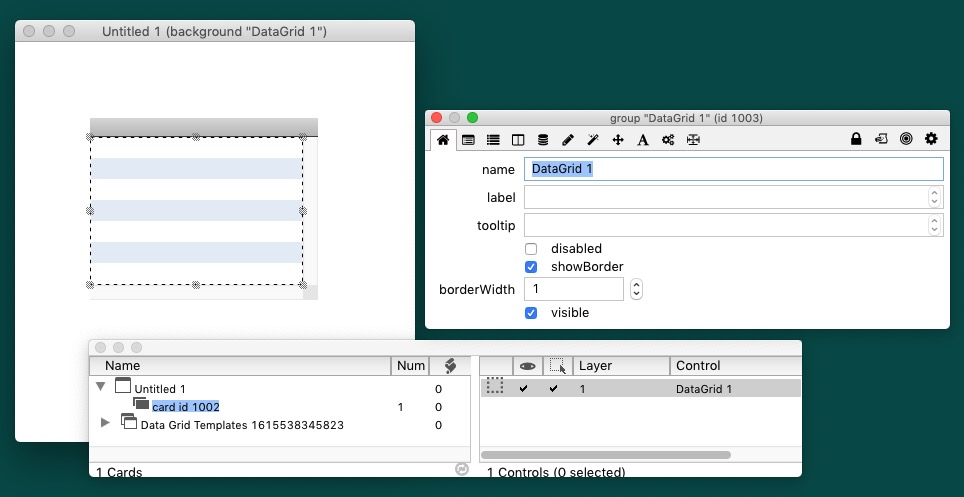This screenshot has width=964, height=497.
Task: Click the borderWidth stepper arrows
Action: coord(636,289)
